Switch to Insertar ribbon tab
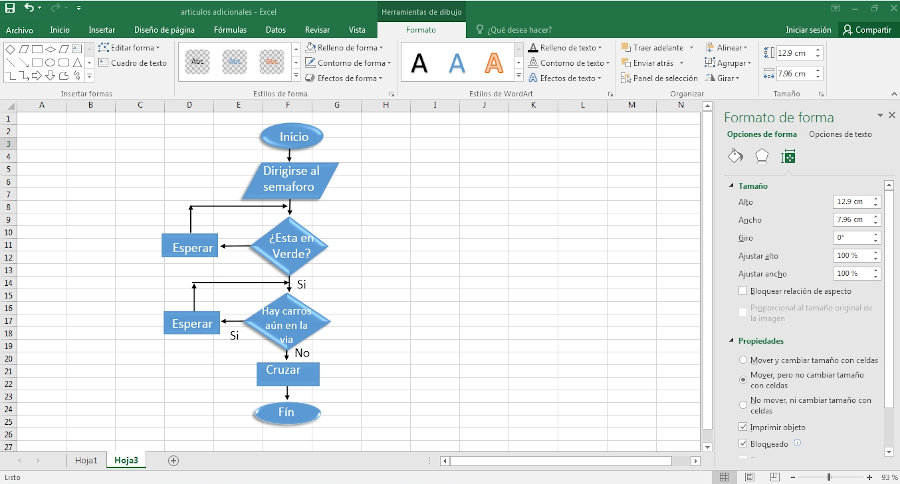Viewport: 900px width, 484px height. [x=102, y=30]
